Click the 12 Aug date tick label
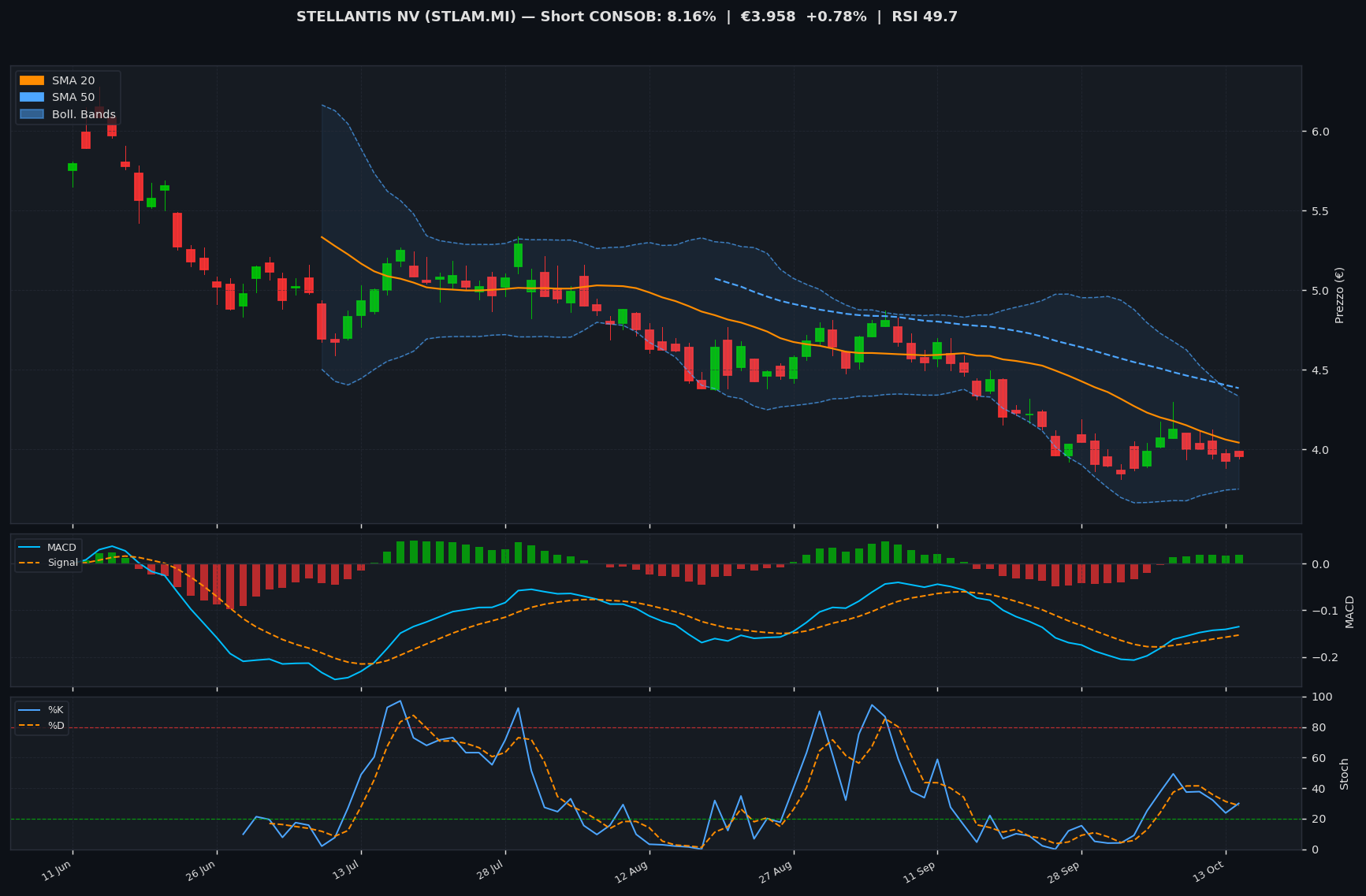This screenshot has height=896, width=1366. pos(633,871)
